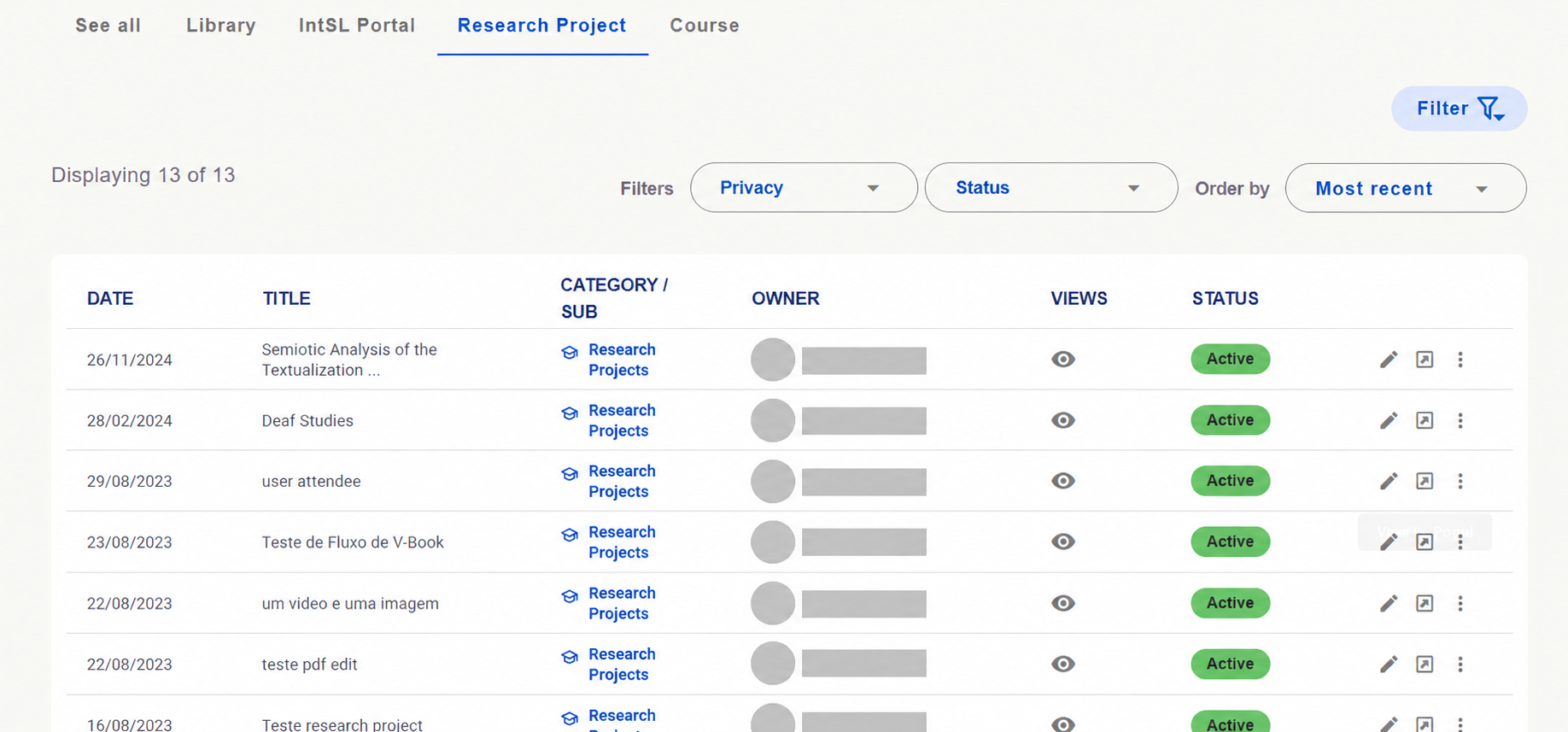Toggle eye icon for teste pdf edit

pyautogui.click(x=1063, y=664)
